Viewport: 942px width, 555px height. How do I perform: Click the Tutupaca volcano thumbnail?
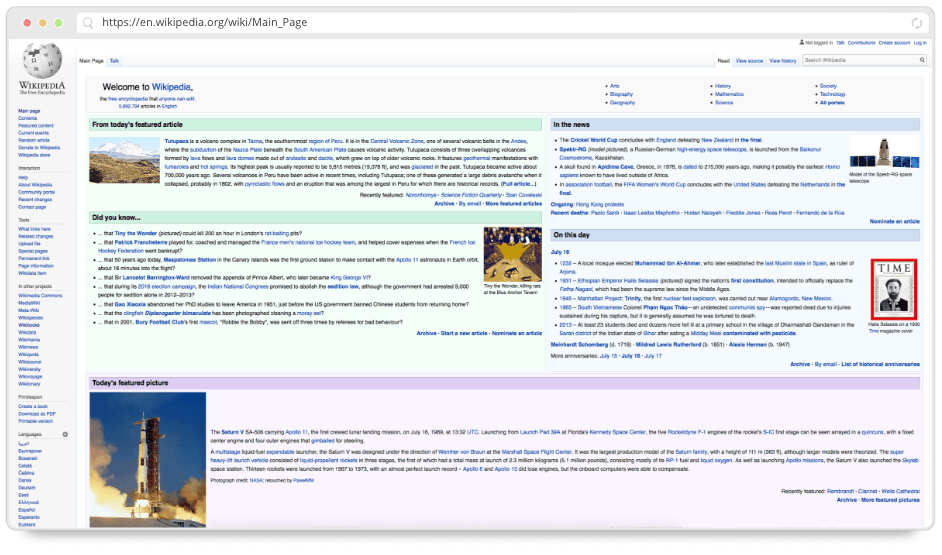tap(124, 160)
